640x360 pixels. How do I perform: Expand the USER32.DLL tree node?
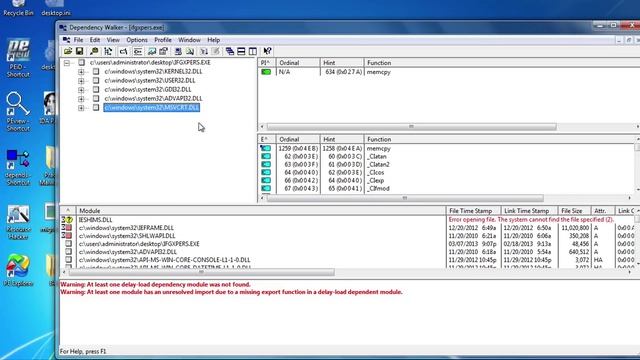(x=81, y=81)
